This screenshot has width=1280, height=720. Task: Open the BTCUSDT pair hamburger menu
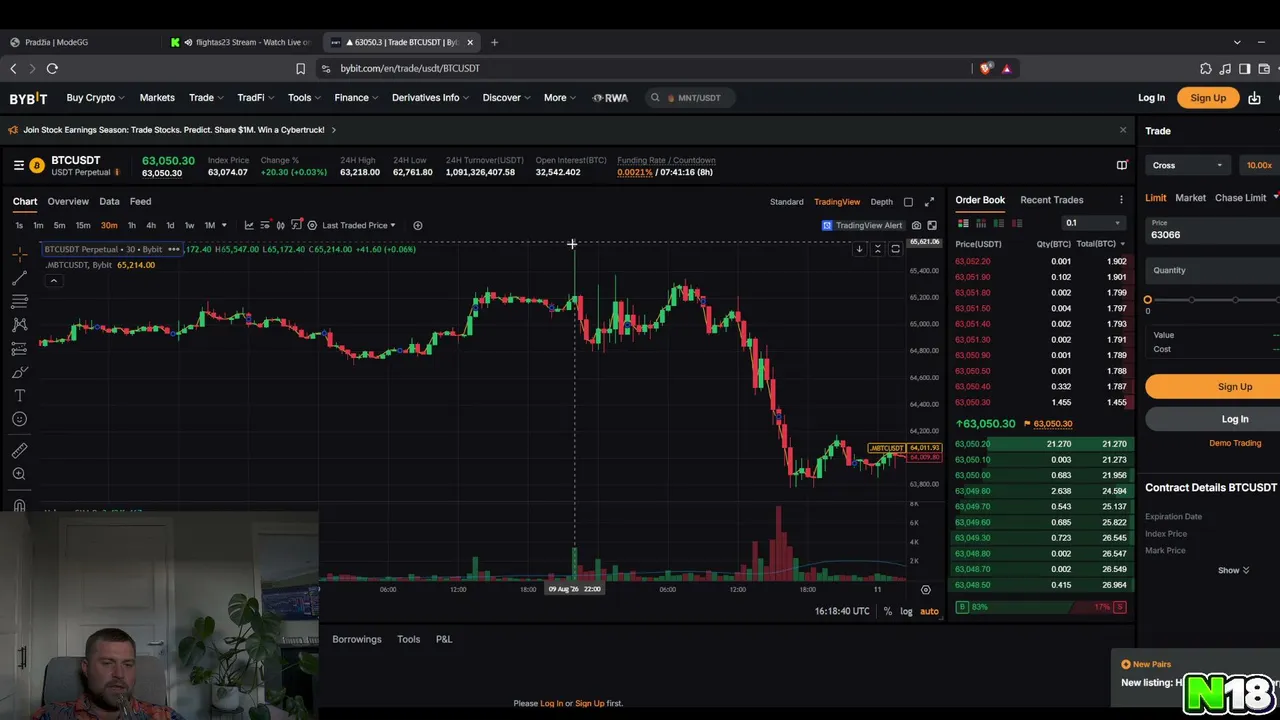[x=19, y=165]
